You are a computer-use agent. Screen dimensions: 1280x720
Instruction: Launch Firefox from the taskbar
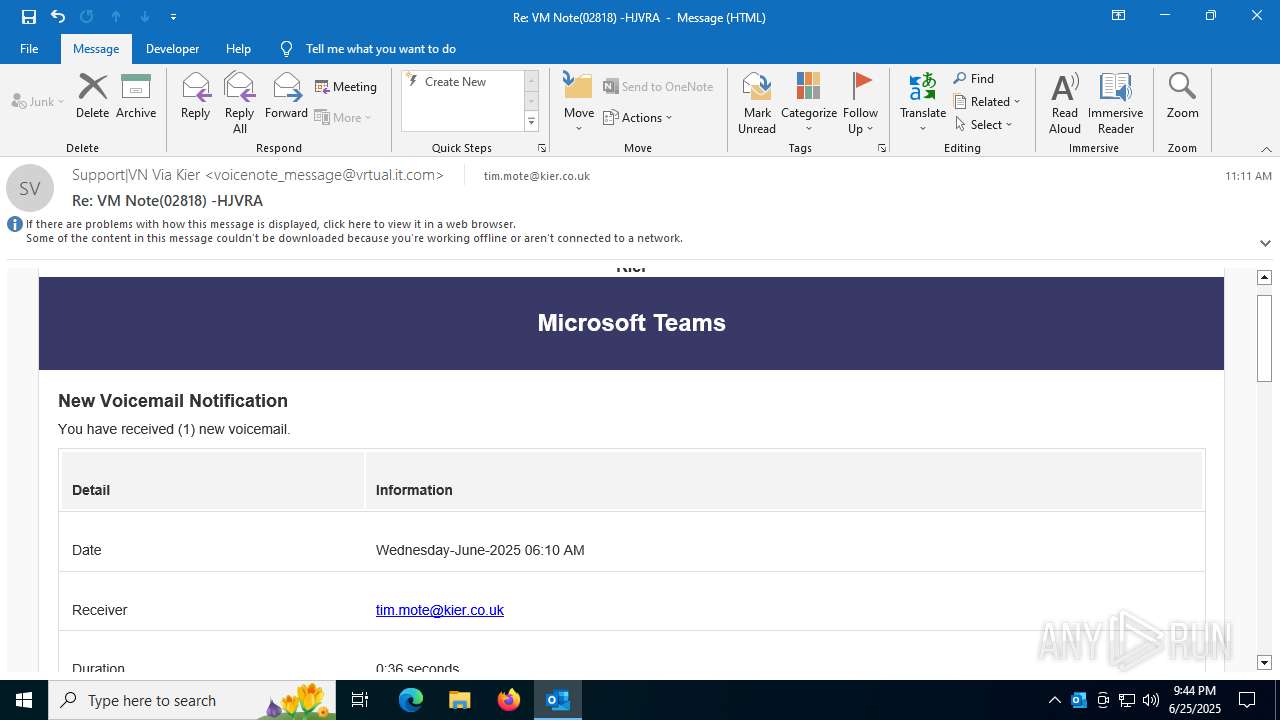pos(509,700)
